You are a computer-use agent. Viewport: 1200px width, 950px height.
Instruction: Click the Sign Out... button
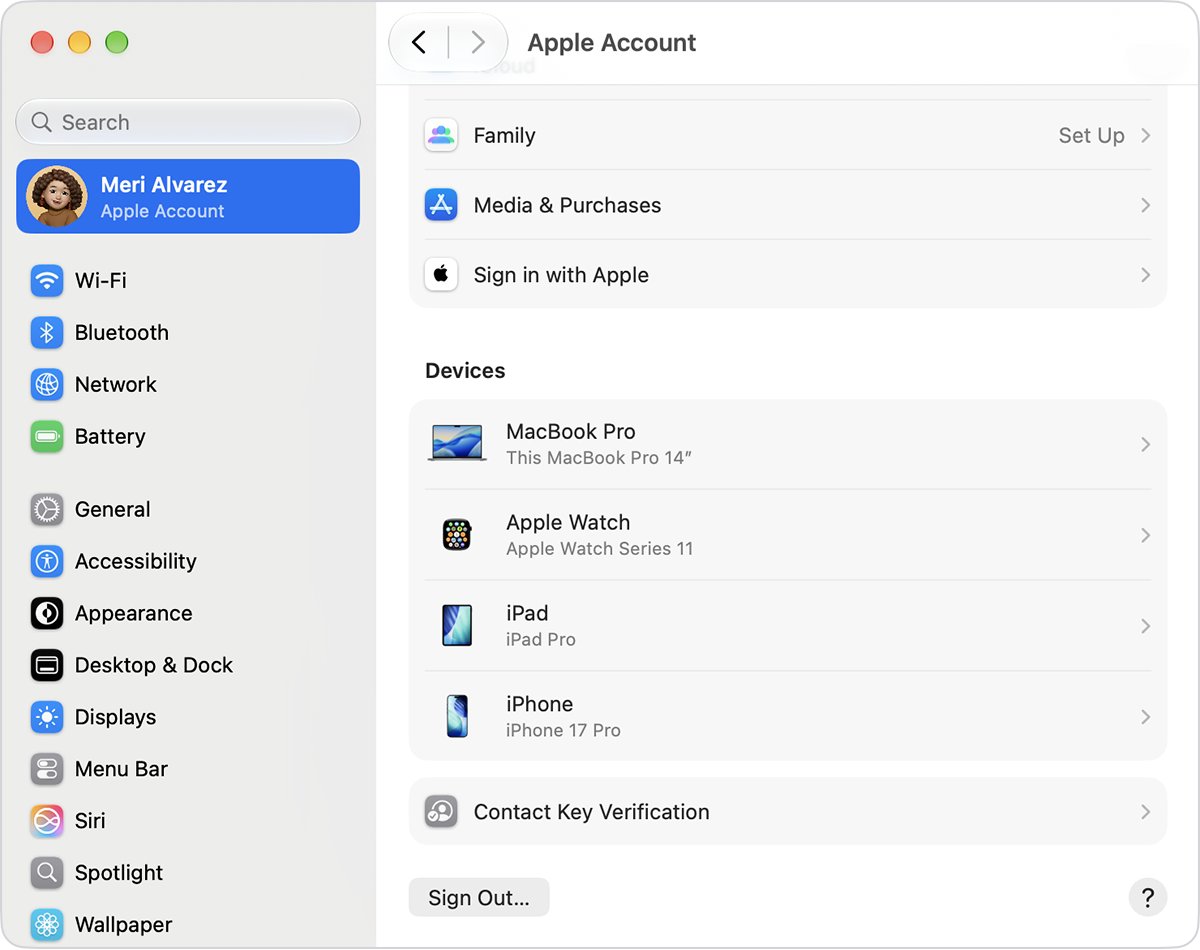479,898
